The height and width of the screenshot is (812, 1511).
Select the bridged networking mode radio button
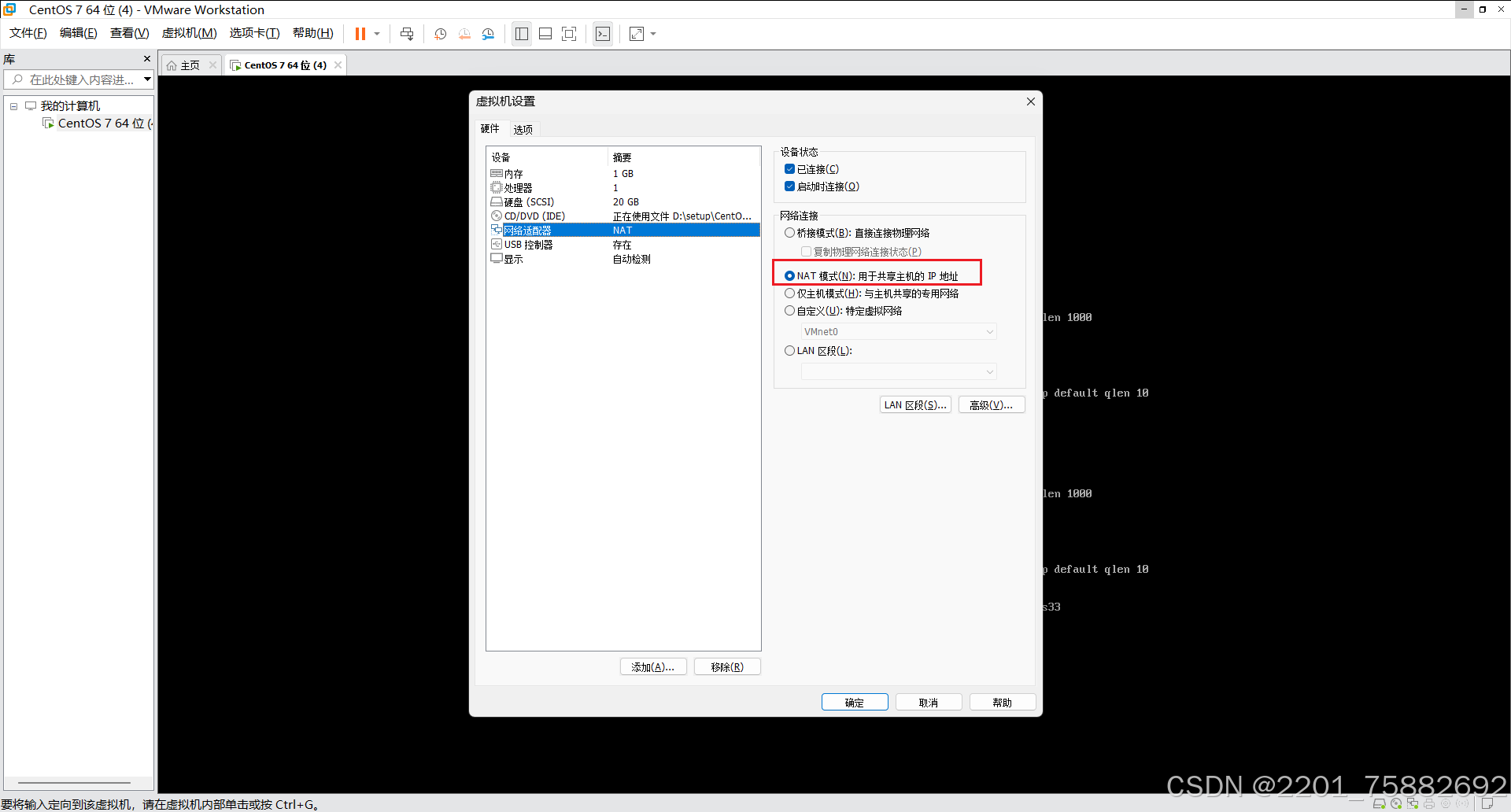(790, 232)
